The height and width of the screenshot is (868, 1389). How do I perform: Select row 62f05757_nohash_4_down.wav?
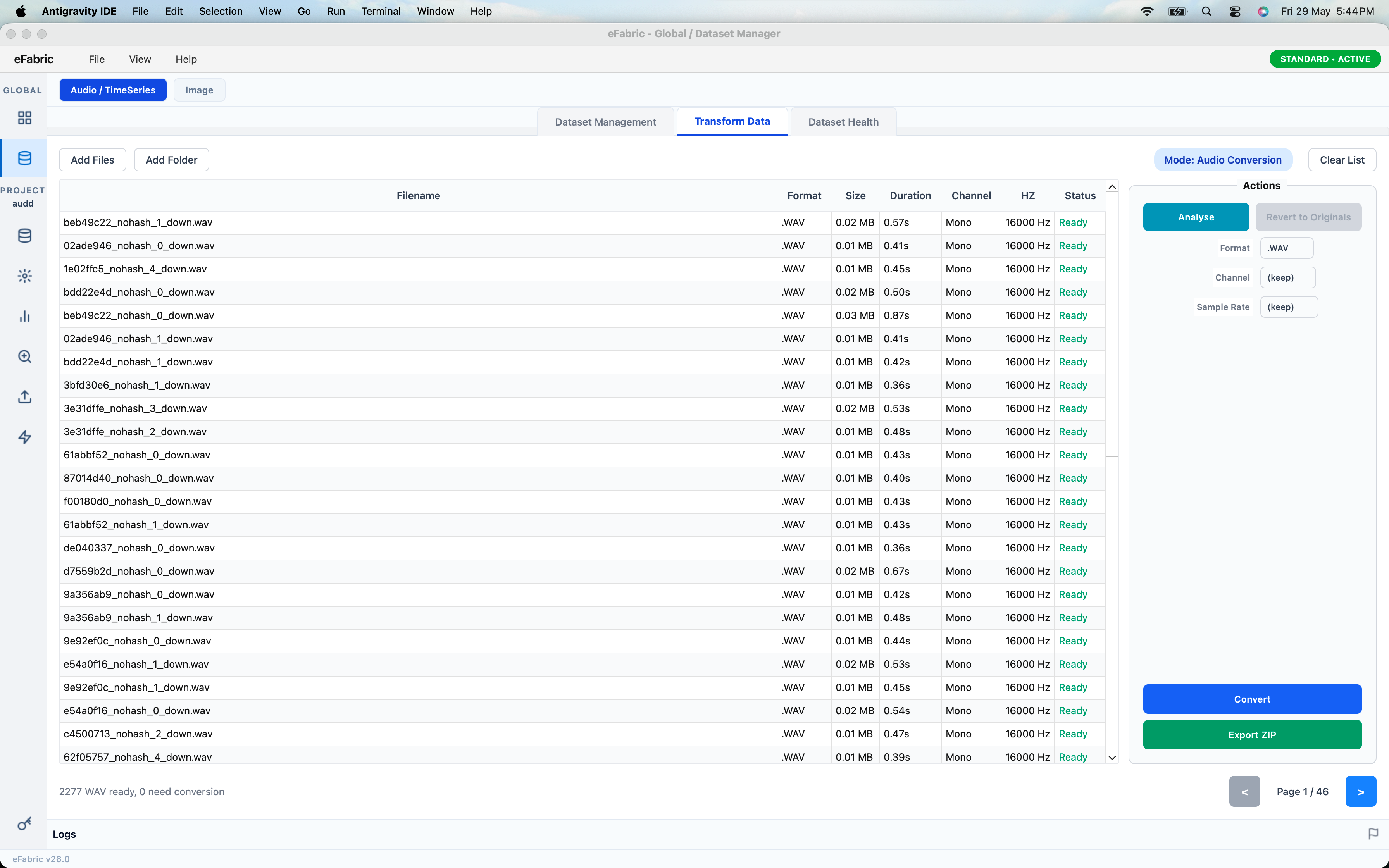pyautogui.click(x=582, y=756)
